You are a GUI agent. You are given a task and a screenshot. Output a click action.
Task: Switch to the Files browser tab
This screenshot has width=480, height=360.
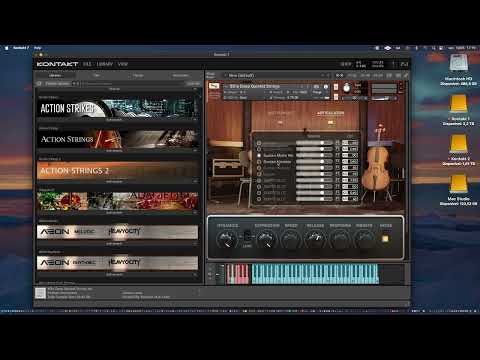pos(97,76)
